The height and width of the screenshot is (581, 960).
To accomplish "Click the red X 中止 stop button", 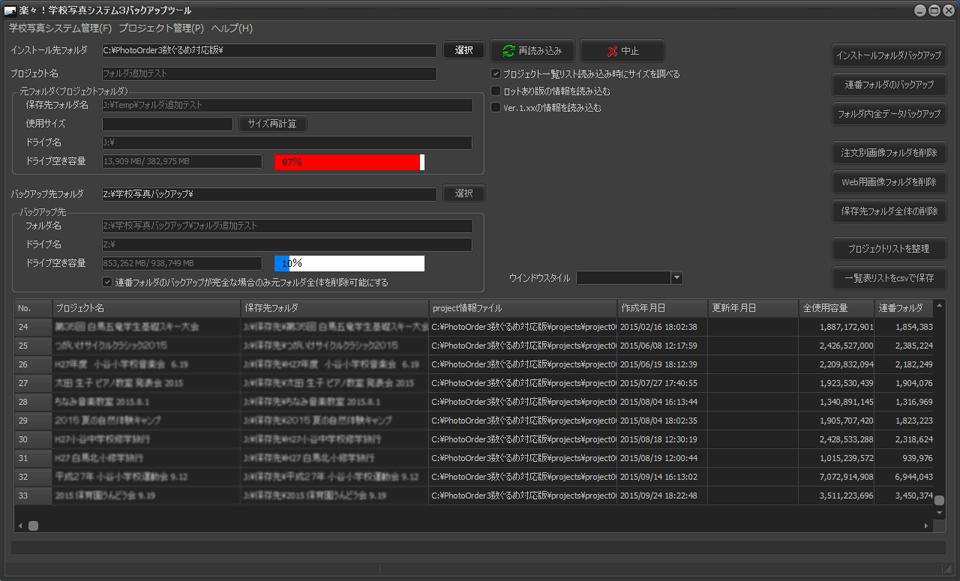I will pos(621,51).
